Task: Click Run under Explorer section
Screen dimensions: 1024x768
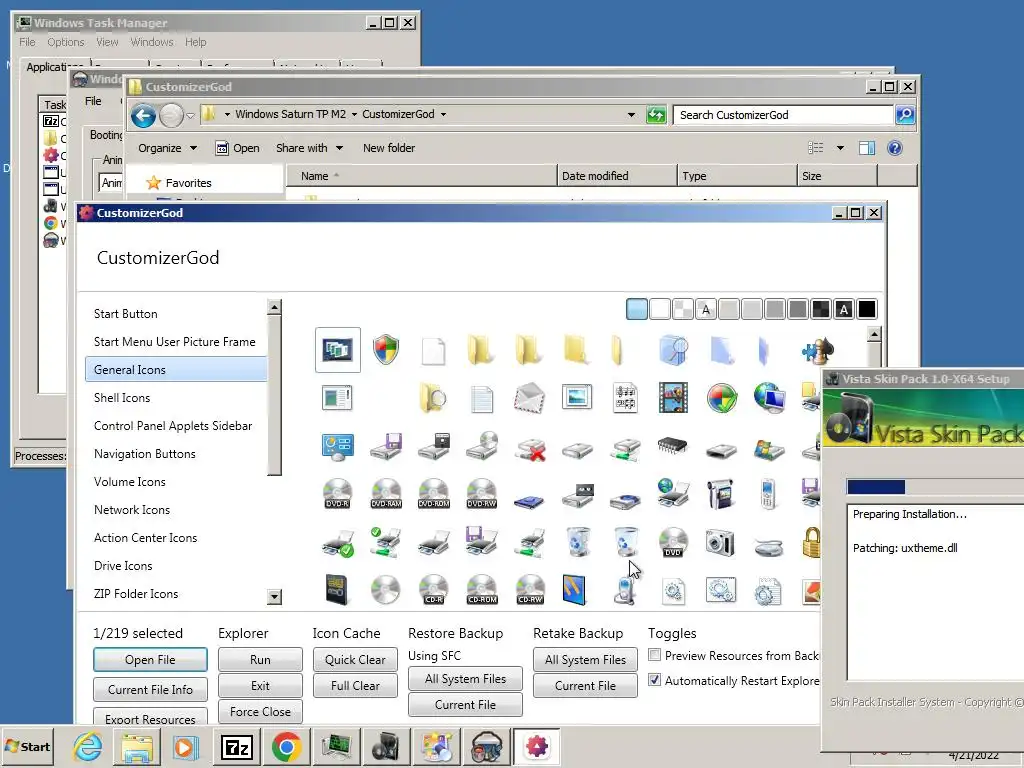Action: (x=260, y=660)
